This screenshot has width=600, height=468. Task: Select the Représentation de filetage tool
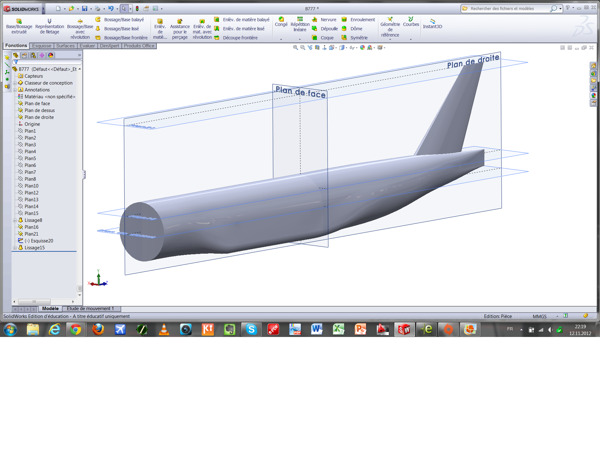49,26
